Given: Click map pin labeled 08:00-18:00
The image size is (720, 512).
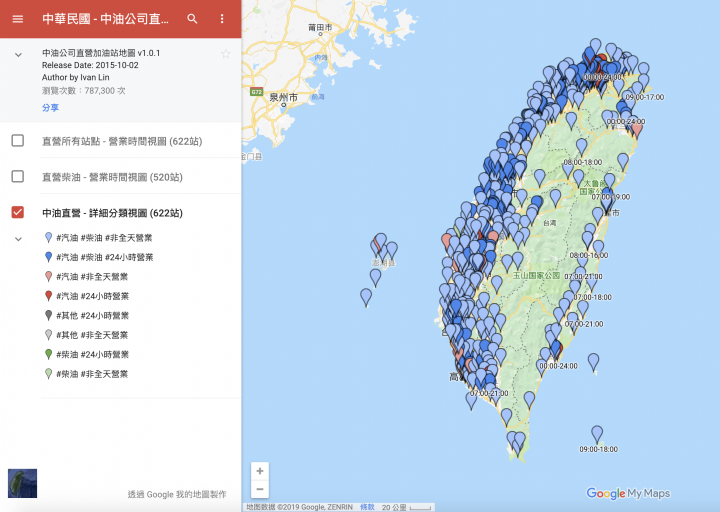Looking at the screenshot, I should pos(581,148).
